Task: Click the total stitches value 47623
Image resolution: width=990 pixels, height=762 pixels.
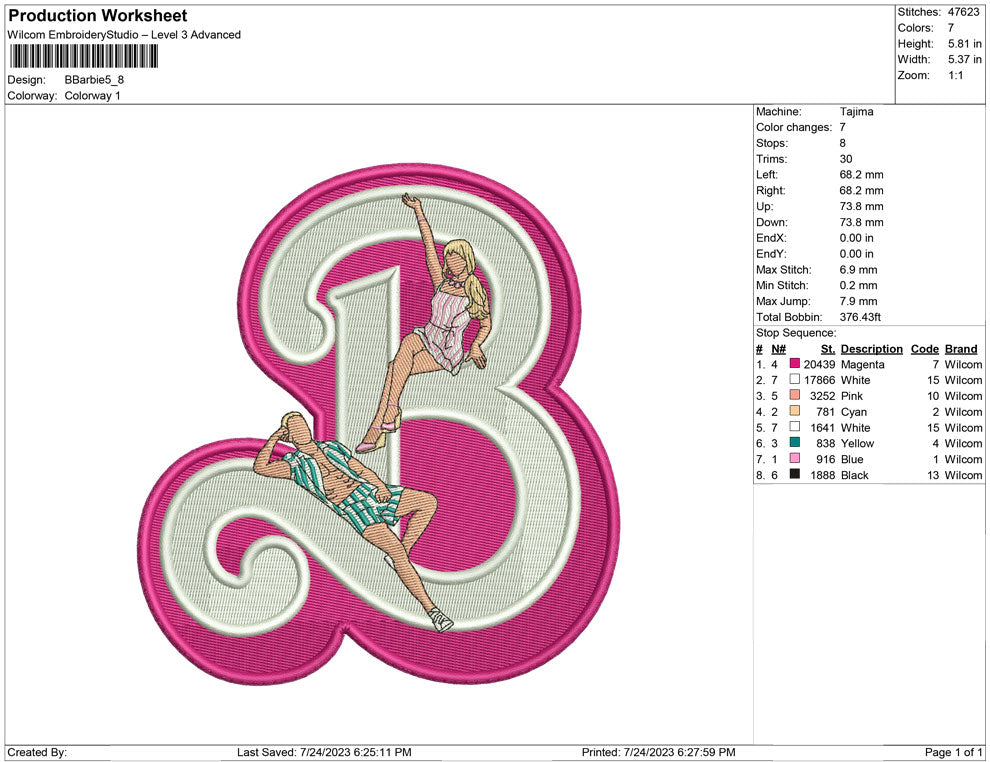Action: (x=963, y=12)
